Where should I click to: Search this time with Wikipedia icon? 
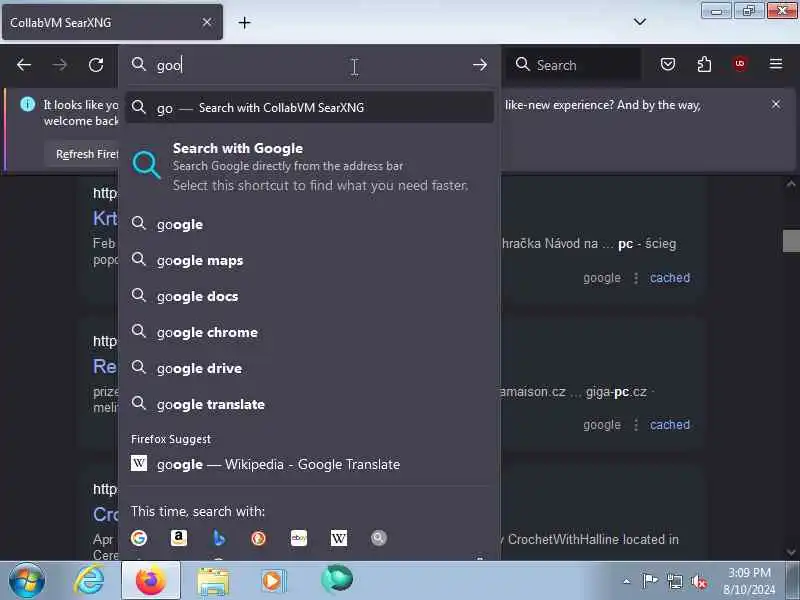tap(339, 538)
